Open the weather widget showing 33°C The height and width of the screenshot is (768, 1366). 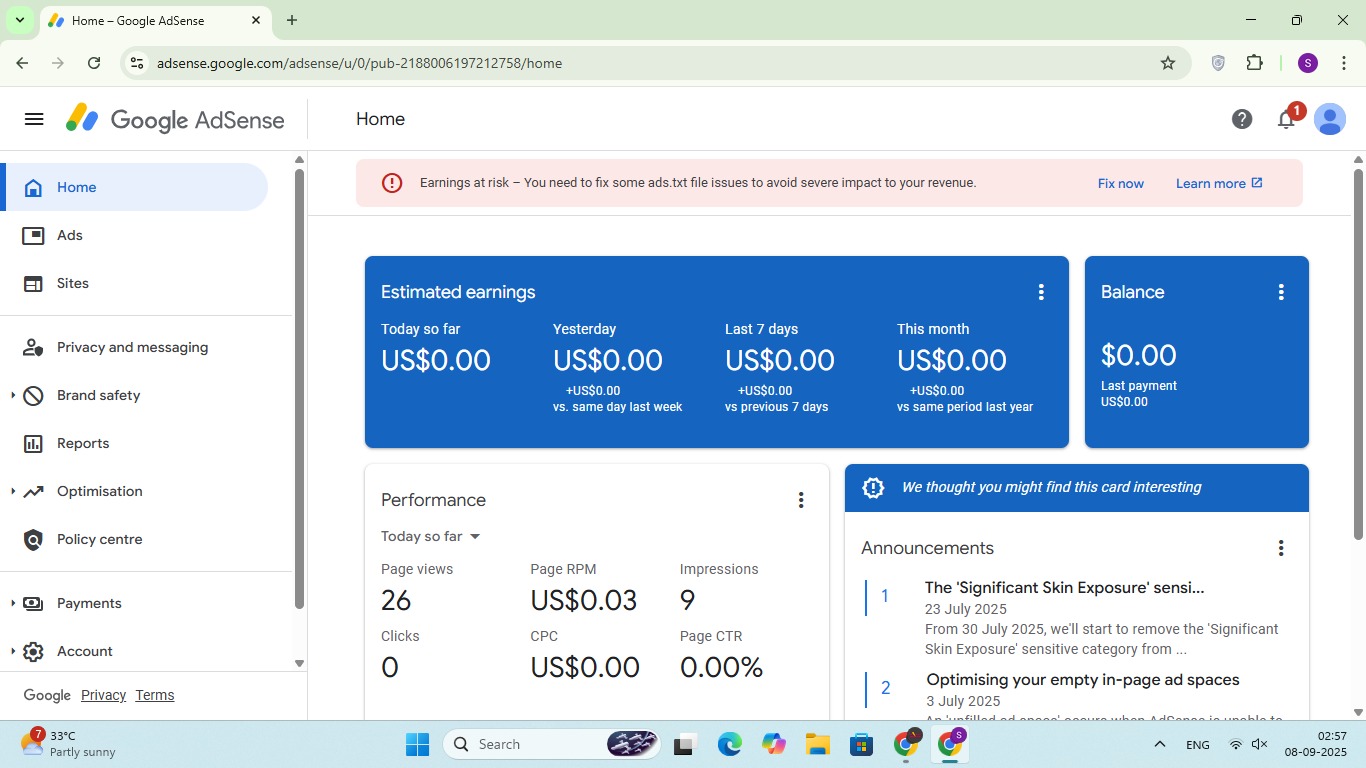coord(68,744)
